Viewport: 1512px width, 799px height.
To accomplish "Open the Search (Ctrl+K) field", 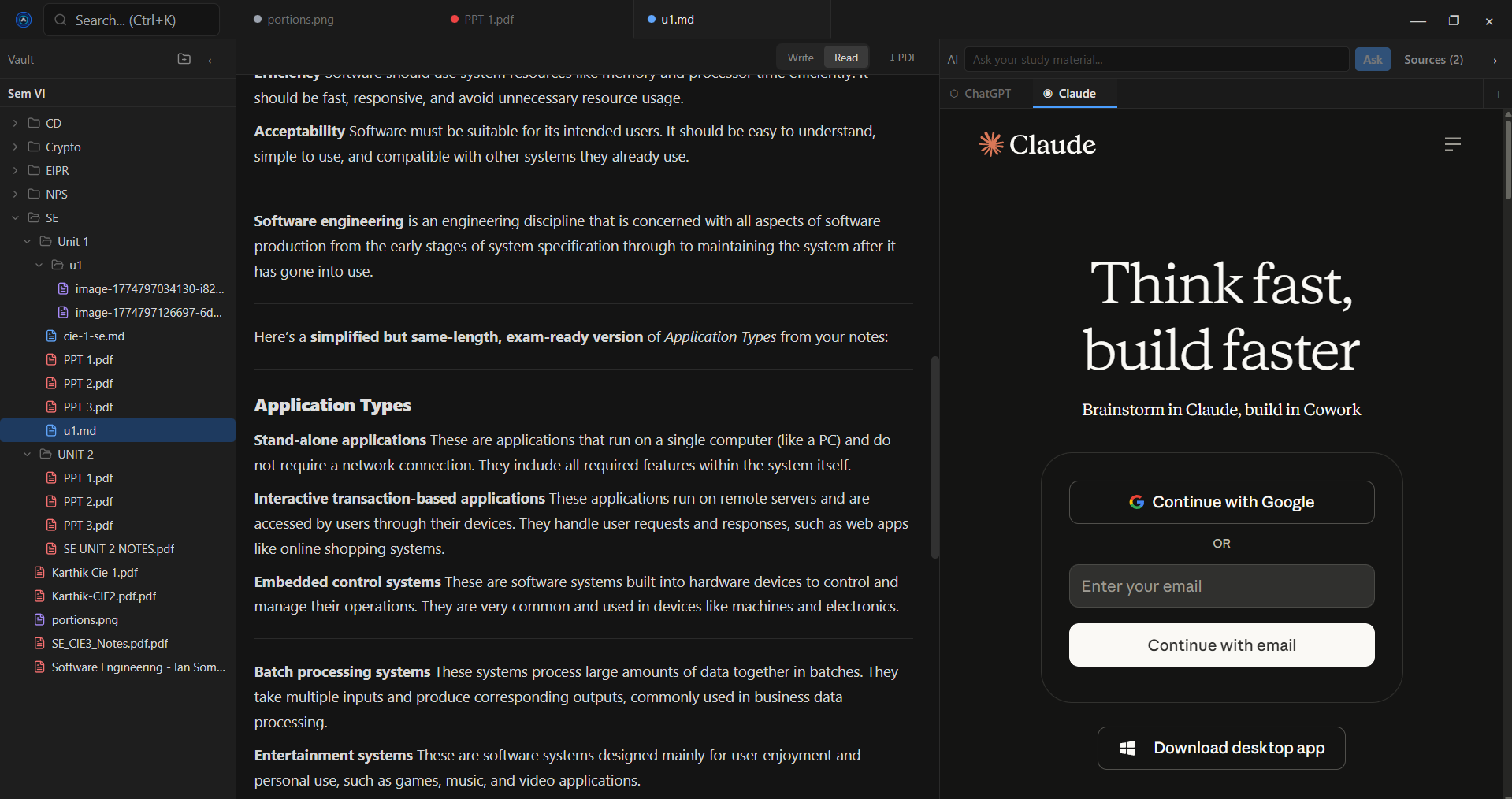I will pyautogui.click(x=132, y=20).
